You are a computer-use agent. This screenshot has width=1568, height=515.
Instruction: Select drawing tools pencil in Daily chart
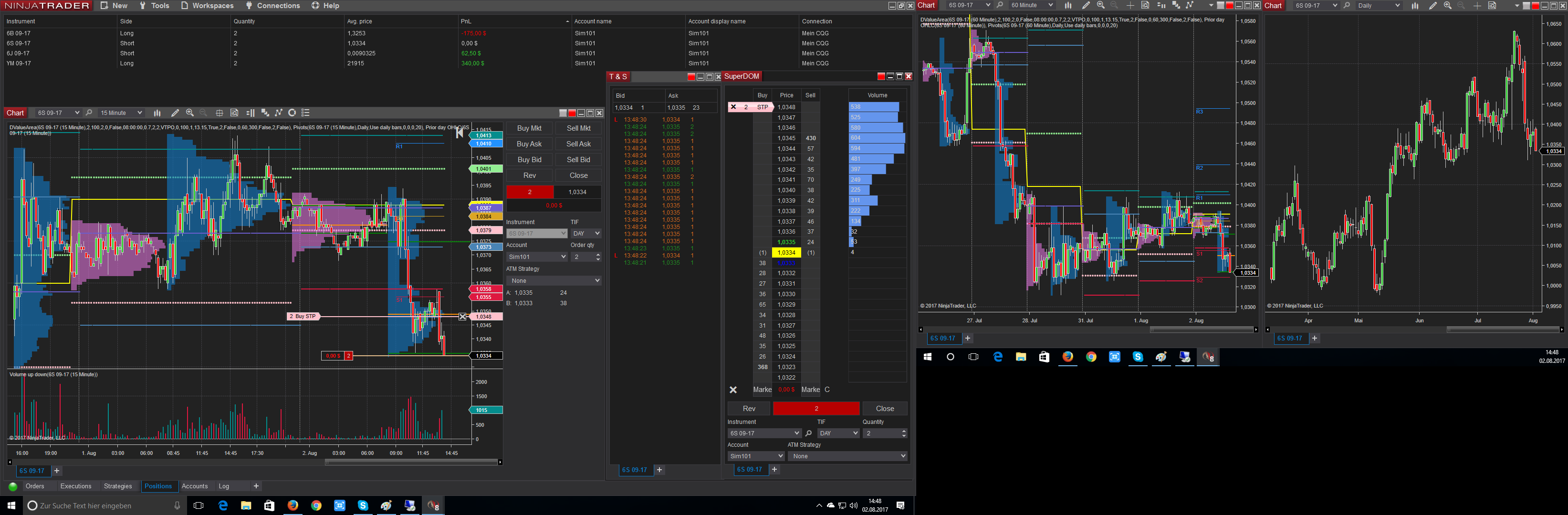point(1433,5)
